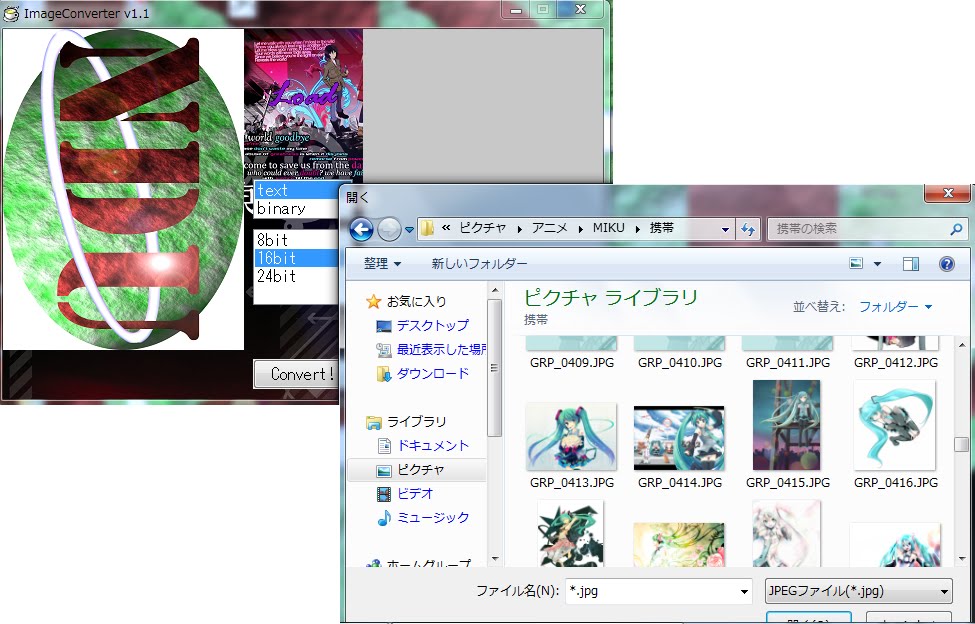This screenshot has height=624, width=975.
Task: Click 新しいフォルダー button
Action: 479,264
